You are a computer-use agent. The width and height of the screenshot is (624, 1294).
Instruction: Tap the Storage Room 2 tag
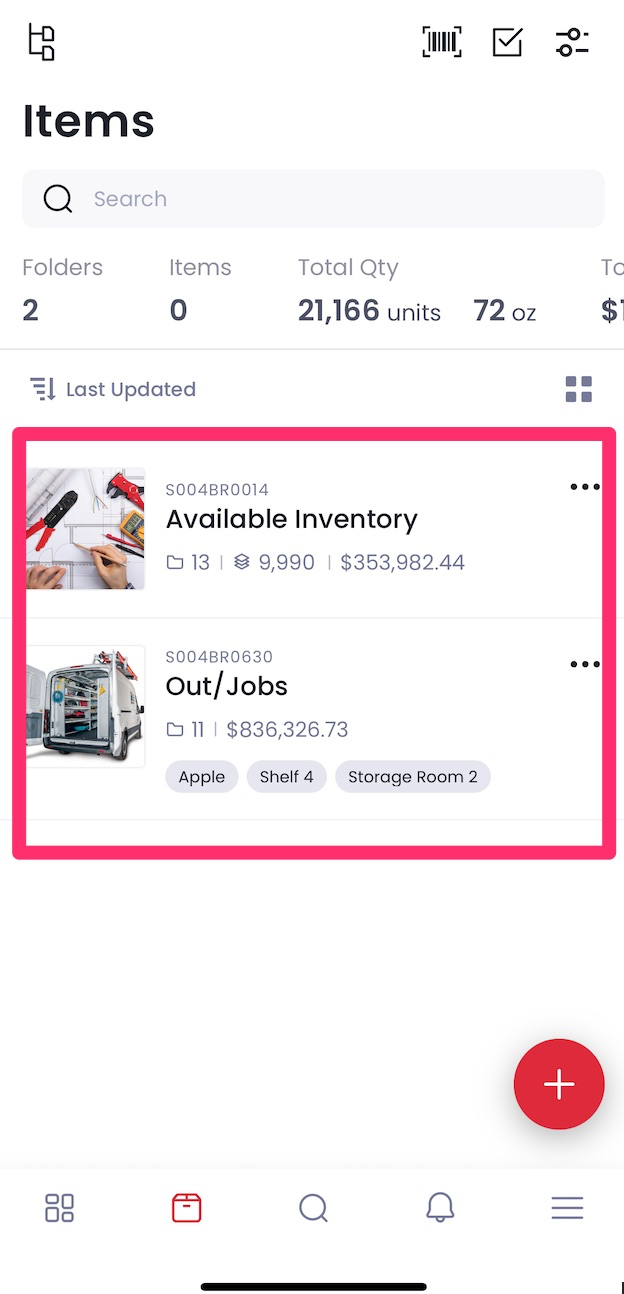[413, 777]
